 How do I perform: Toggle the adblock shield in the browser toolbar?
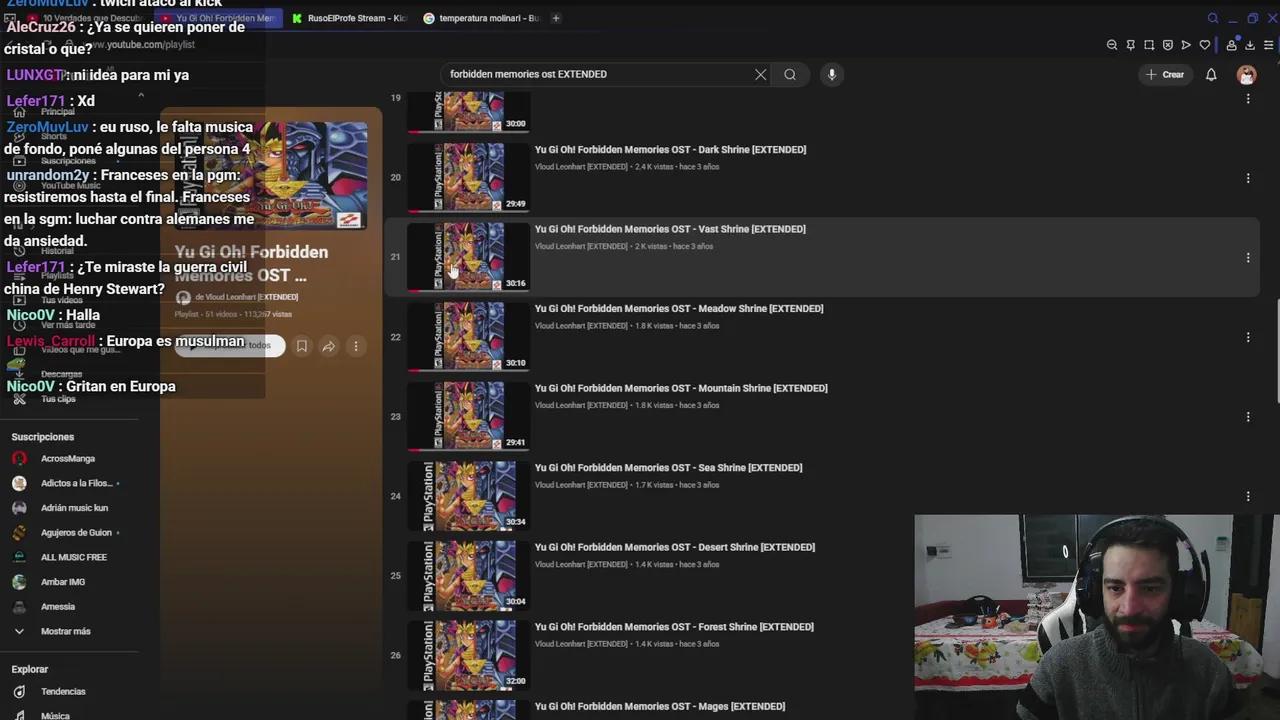(x=1168, y=45)
